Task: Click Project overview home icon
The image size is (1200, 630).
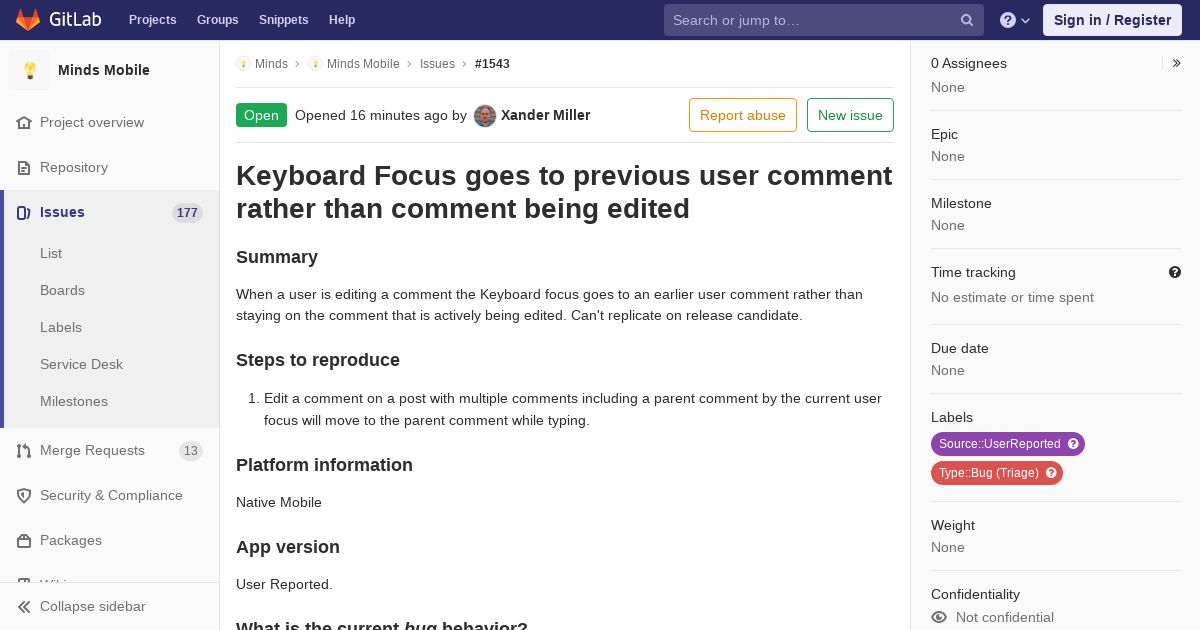Action: [24, 122]
